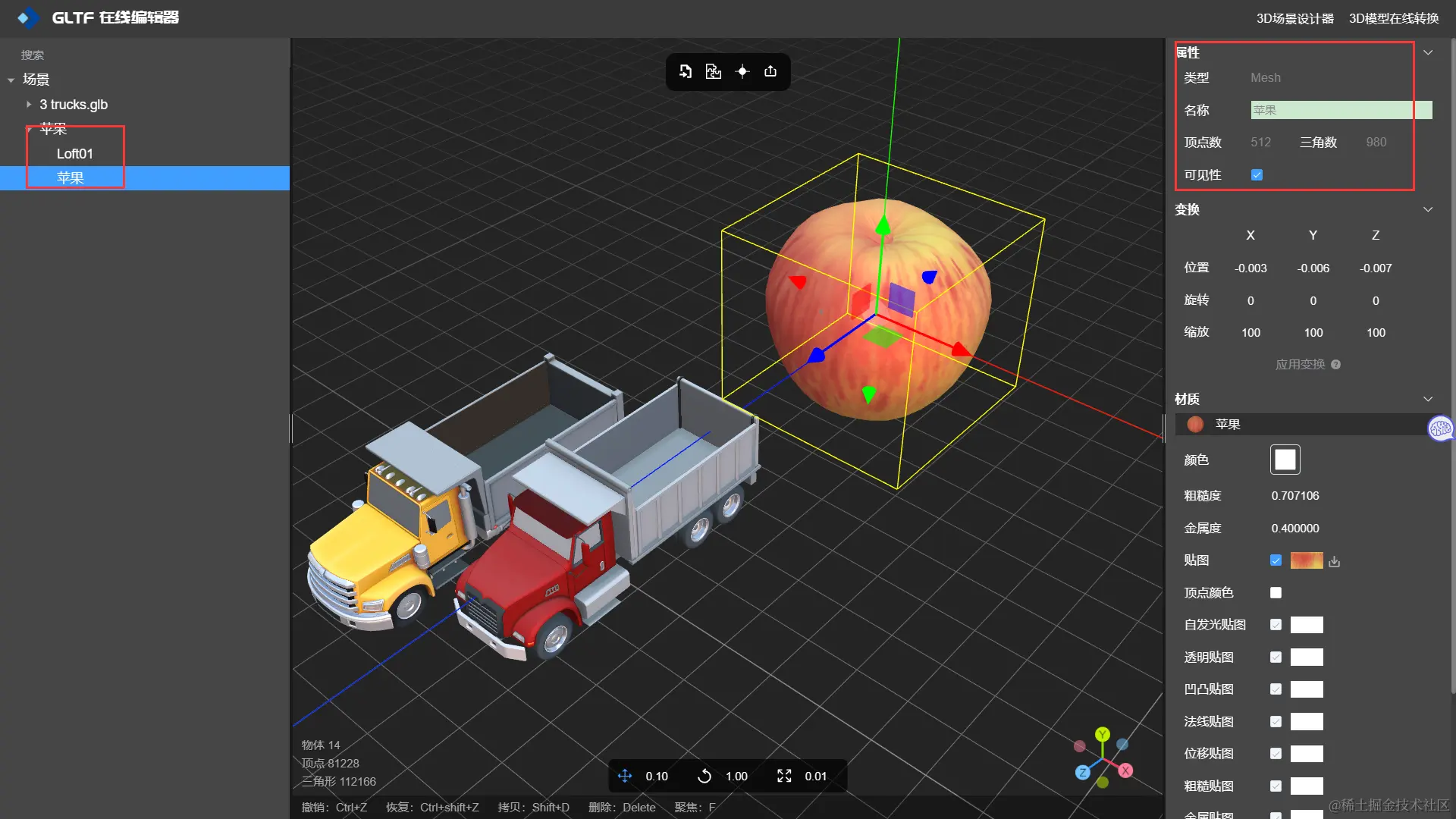Select the Loft01 tree item
This screenshot has width=1456, height=819.
(x=74, y=154)
